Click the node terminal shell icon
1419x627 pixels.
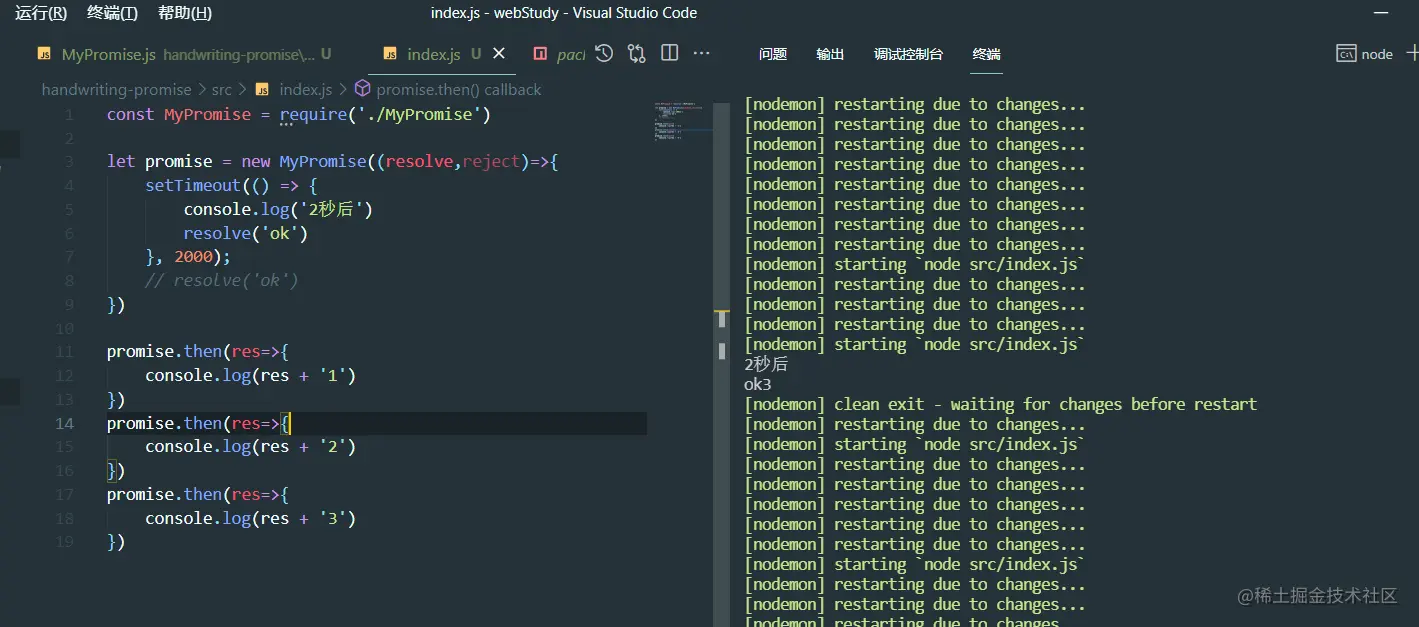(1346, 54)
